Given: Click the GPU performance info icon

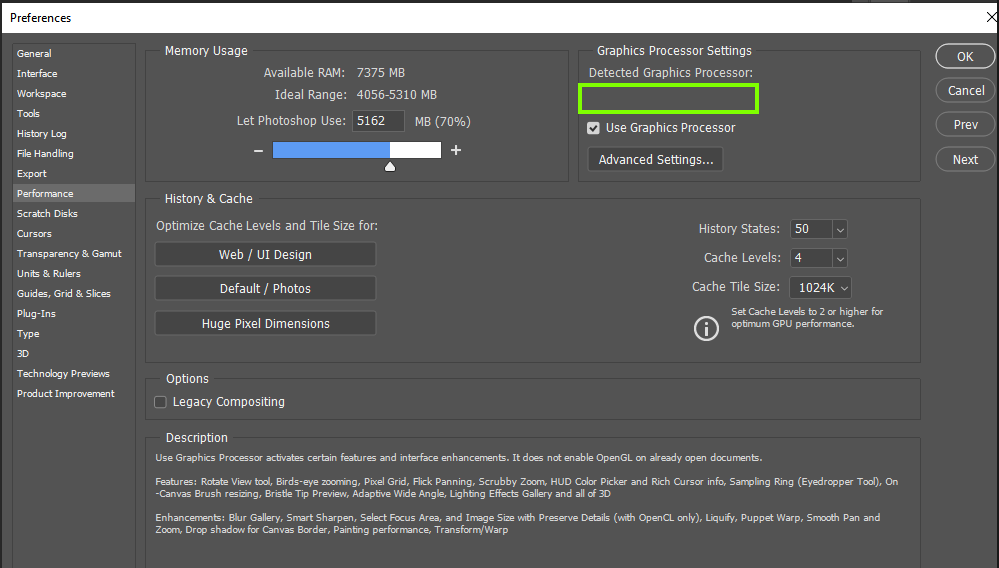Looking at the screenshot, I should [706, 329].
